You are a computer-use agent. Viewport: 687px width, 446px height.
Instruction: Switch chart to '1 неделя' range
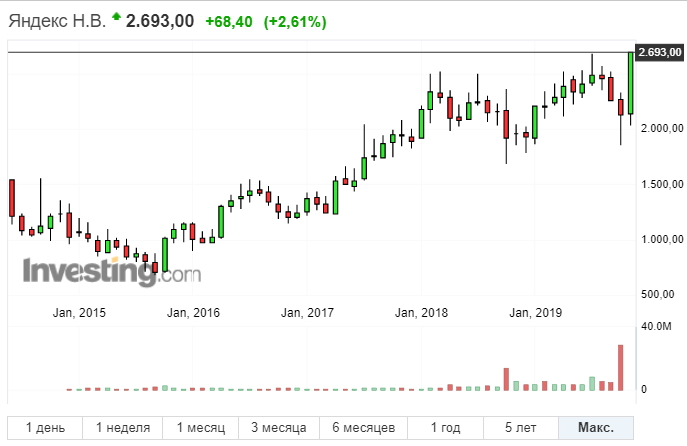tap(123, 428)
